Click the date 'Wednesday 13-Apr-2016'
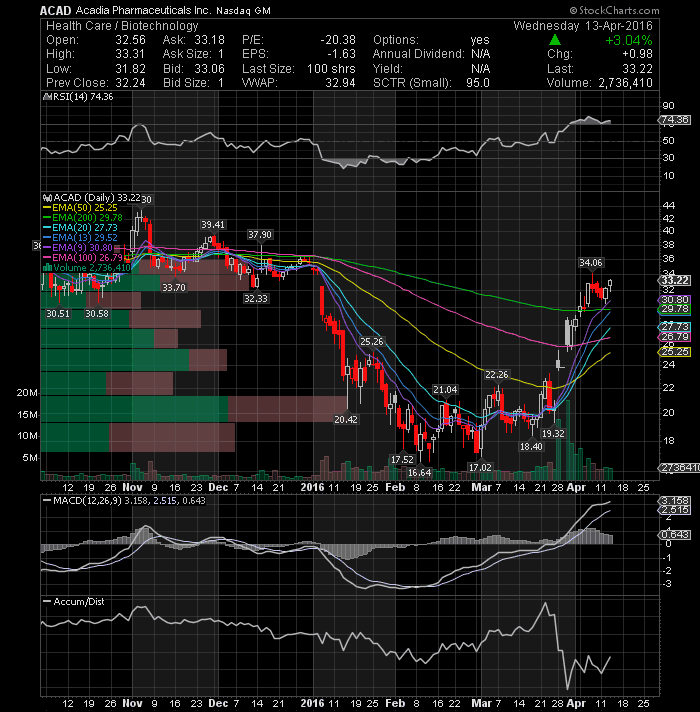Screen dimensions: 700x712 [x=583, y=25]
